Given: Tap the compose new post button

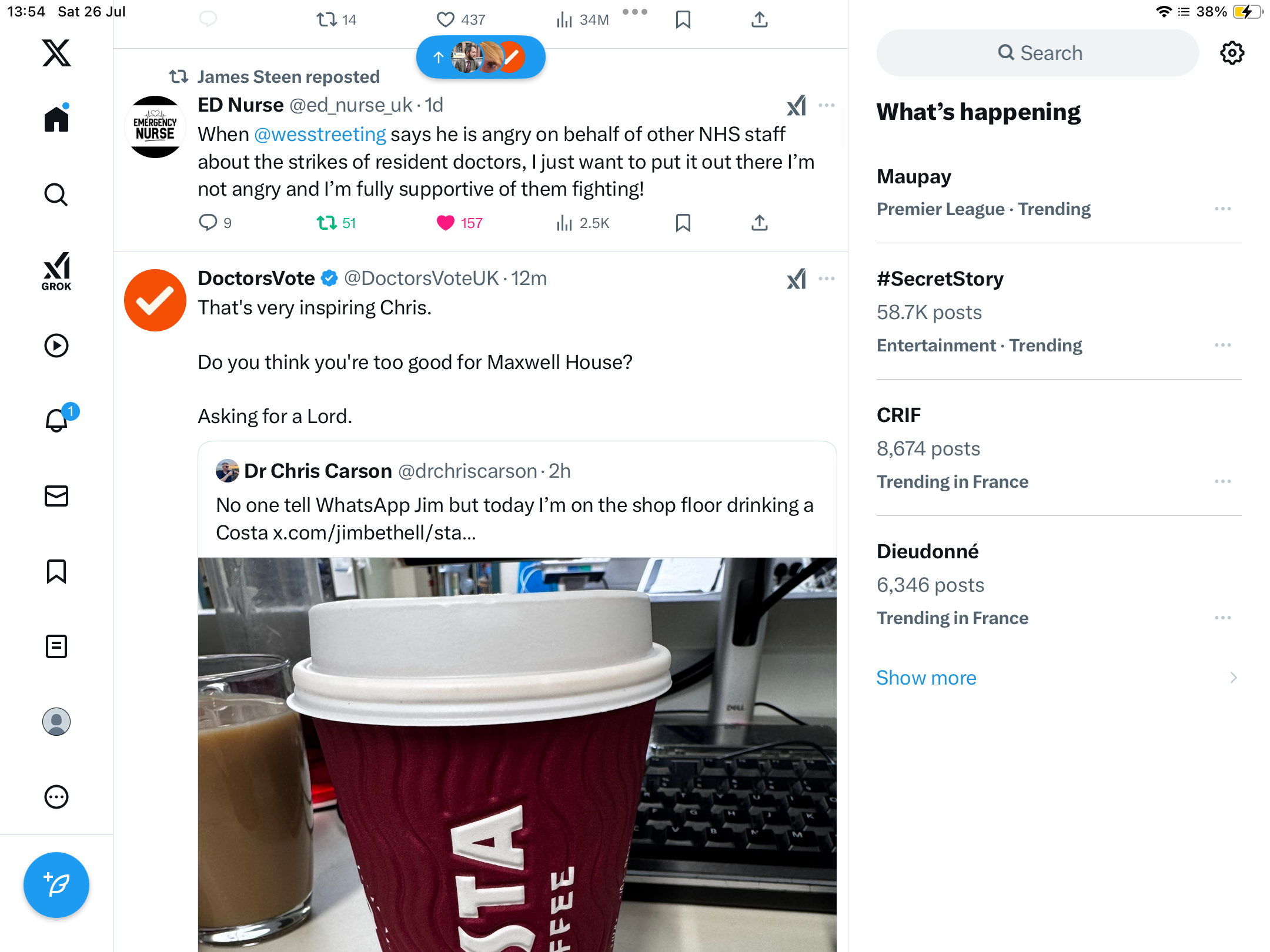Looking at the screenshot, I should coord(56,884).
